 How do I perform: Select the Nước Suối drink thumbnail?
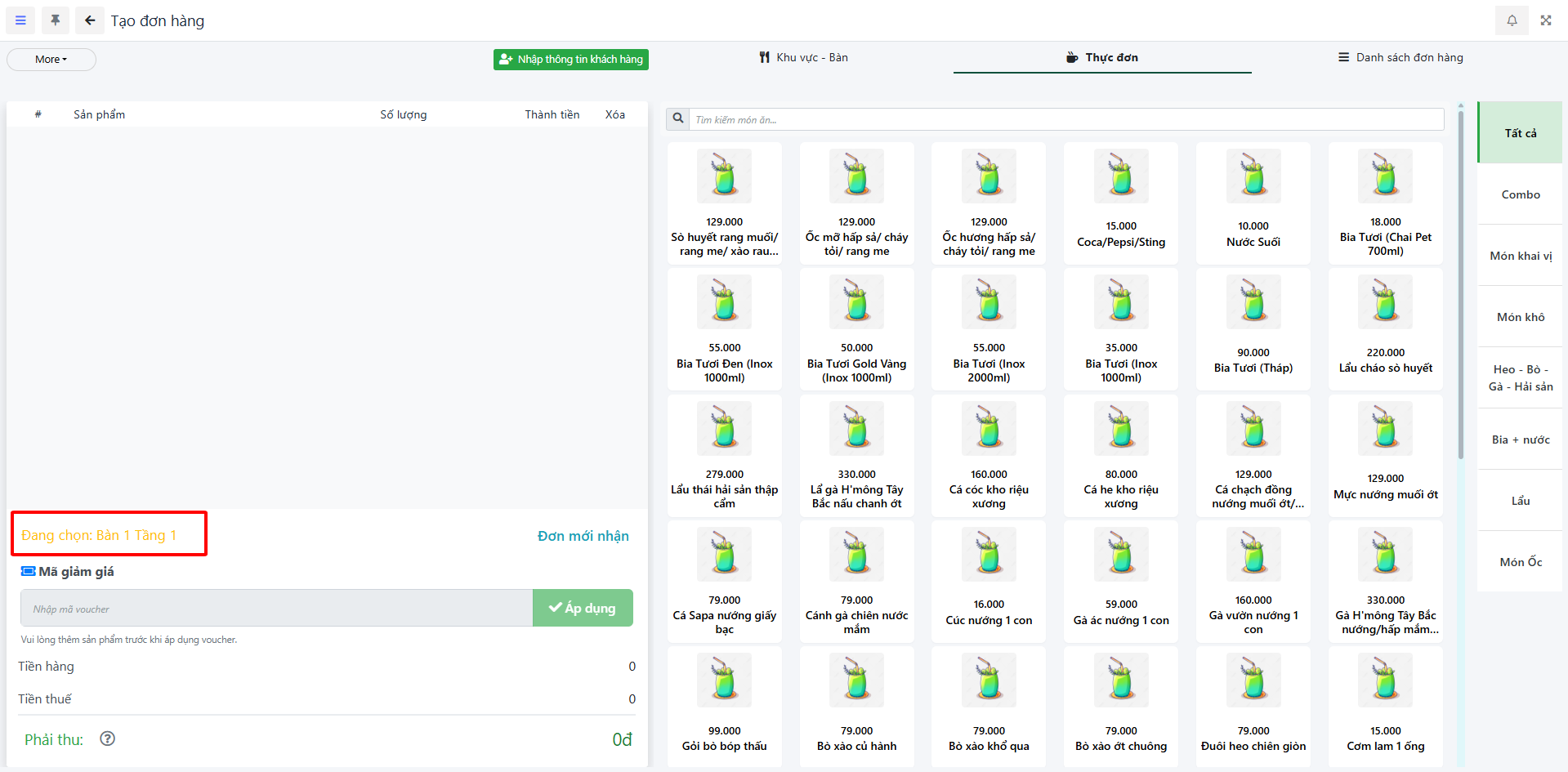click(x=1253, y=176)
